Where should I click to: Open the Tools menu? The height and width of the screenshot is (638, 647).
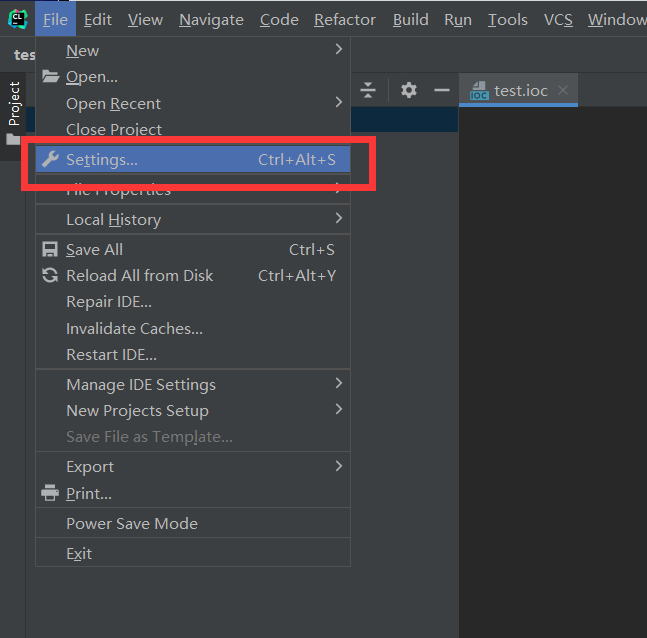[x=508, y=19]
